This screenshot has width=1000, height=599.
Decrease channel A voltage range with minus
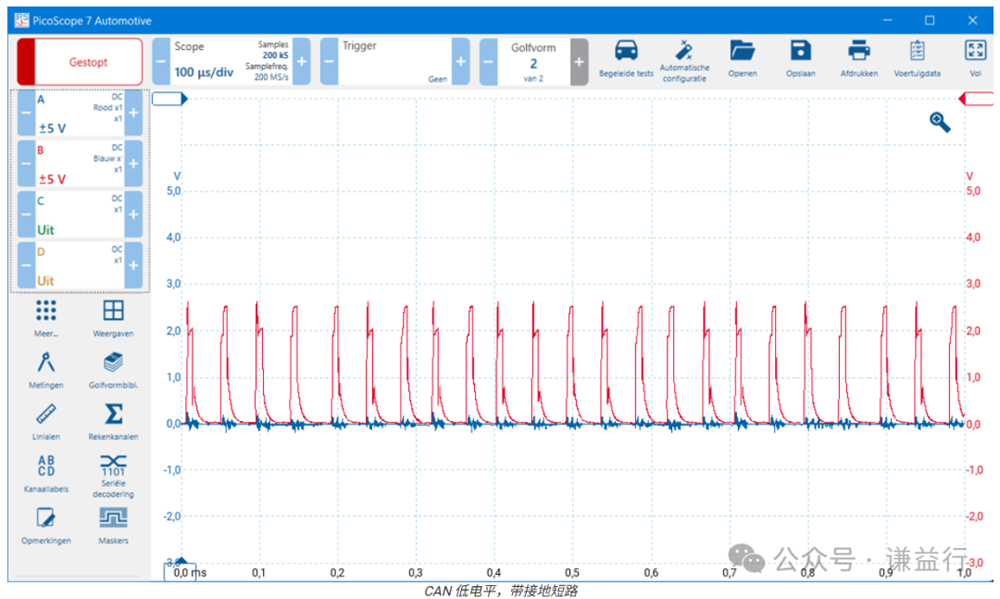26,113
